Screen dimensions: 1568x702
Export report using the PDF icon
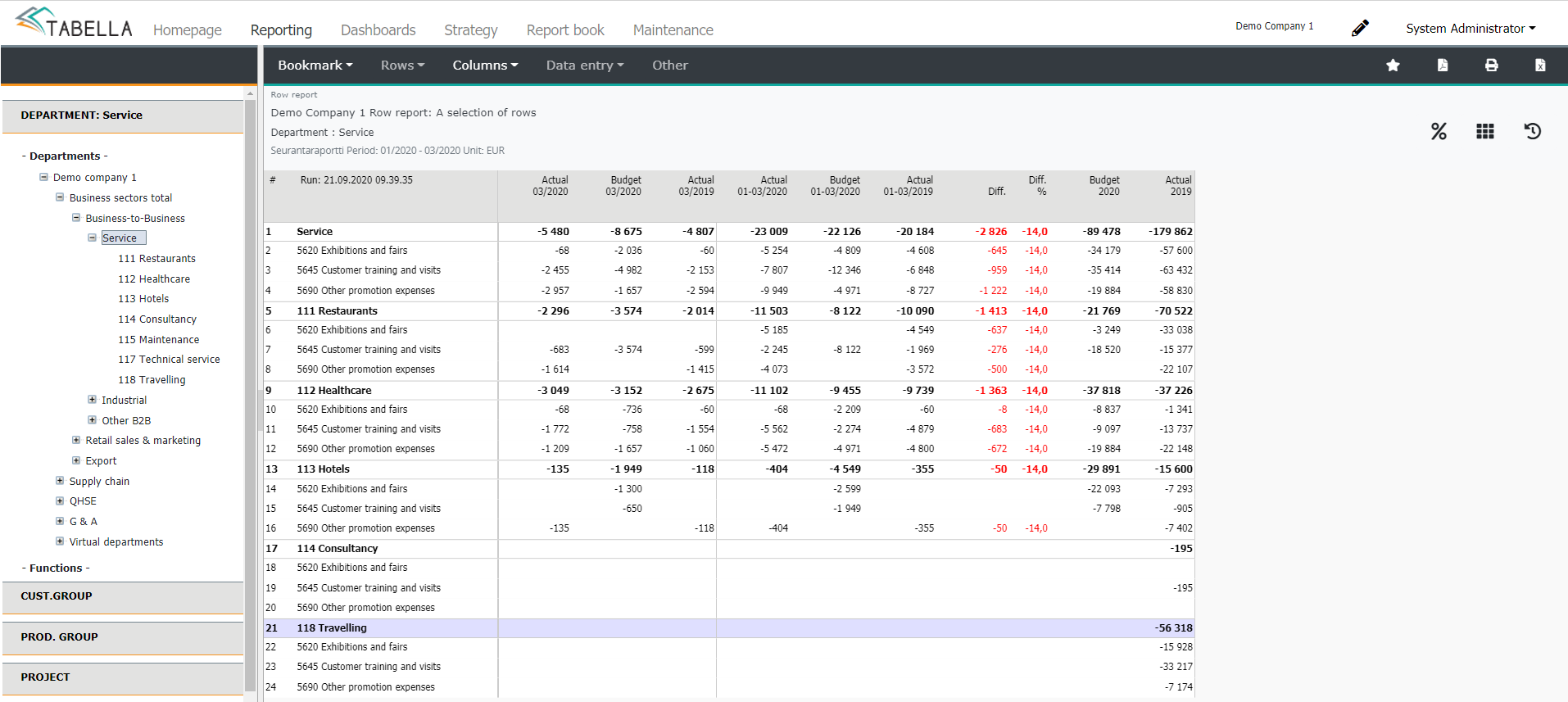[1443, 66]
